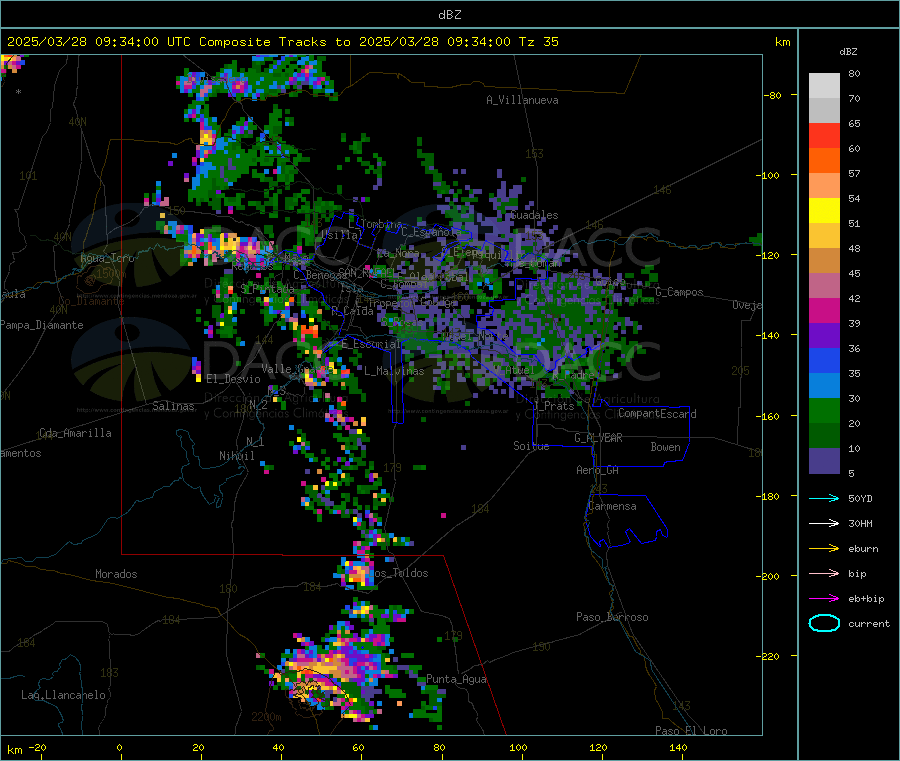Click the 'J_Prats' map label
The image size is (900, 761).
[x=553, y=405]
